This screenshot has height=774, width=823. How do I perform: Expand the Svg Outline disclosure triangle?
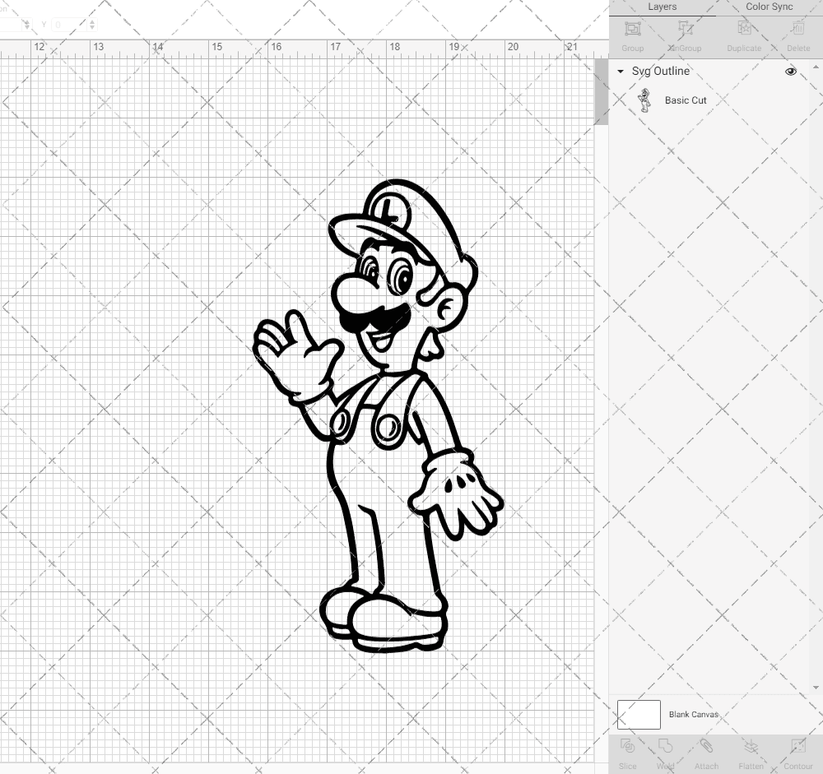tap(621, 71)
